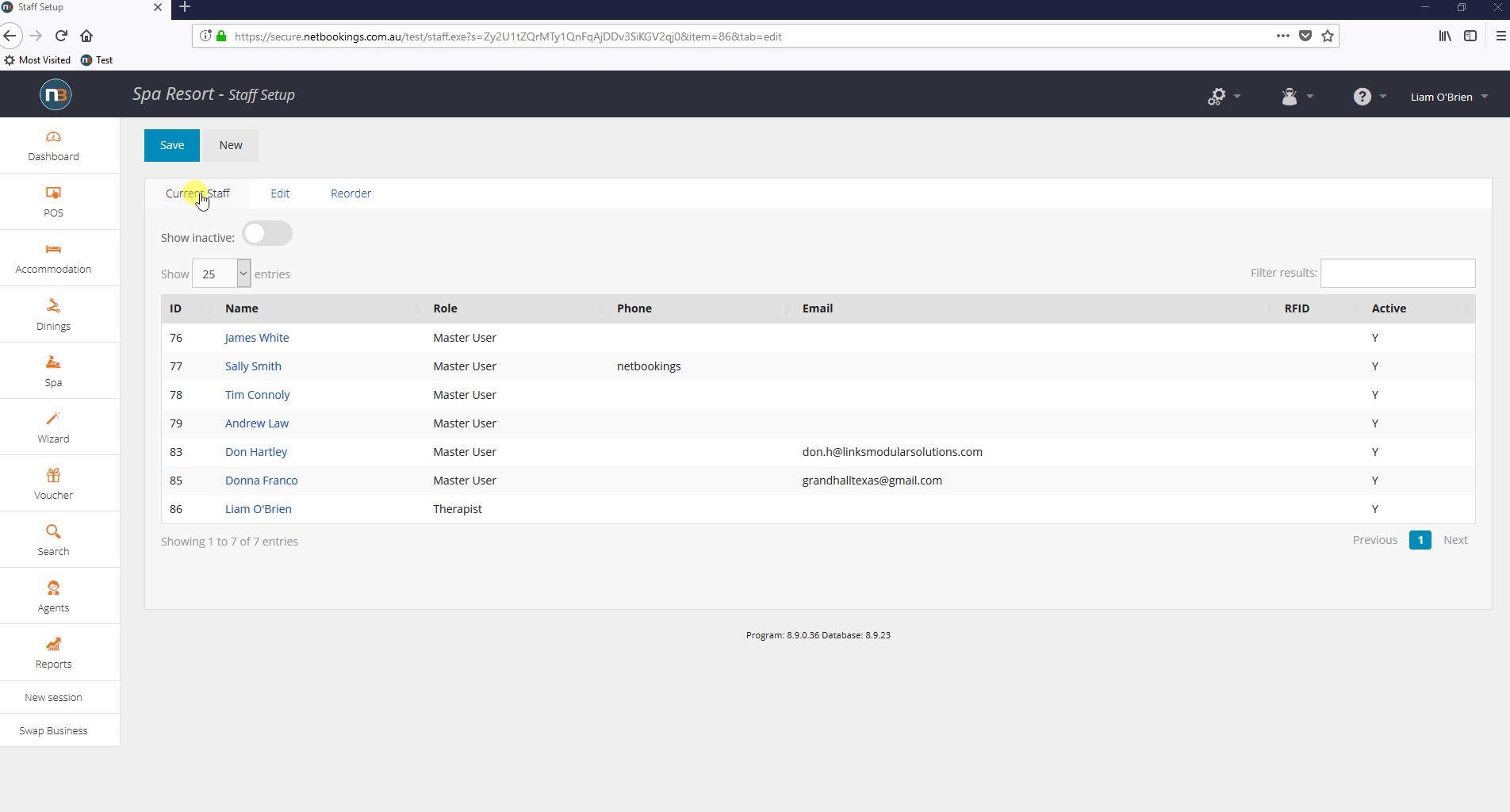Click New session in sidebar
Viewport: 1510px width, 812px height.
tap(53, 698)
